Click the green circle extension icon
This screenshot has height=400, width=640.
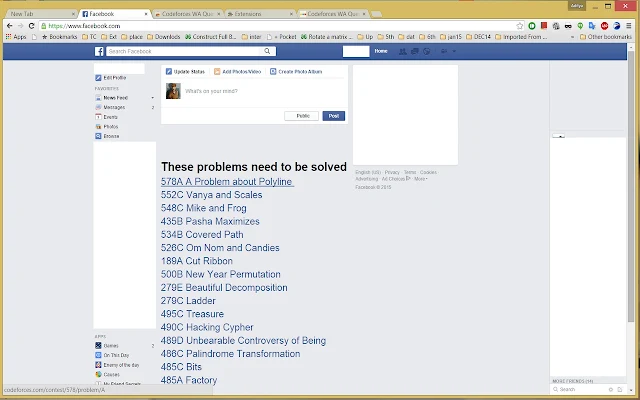[532, 26]
